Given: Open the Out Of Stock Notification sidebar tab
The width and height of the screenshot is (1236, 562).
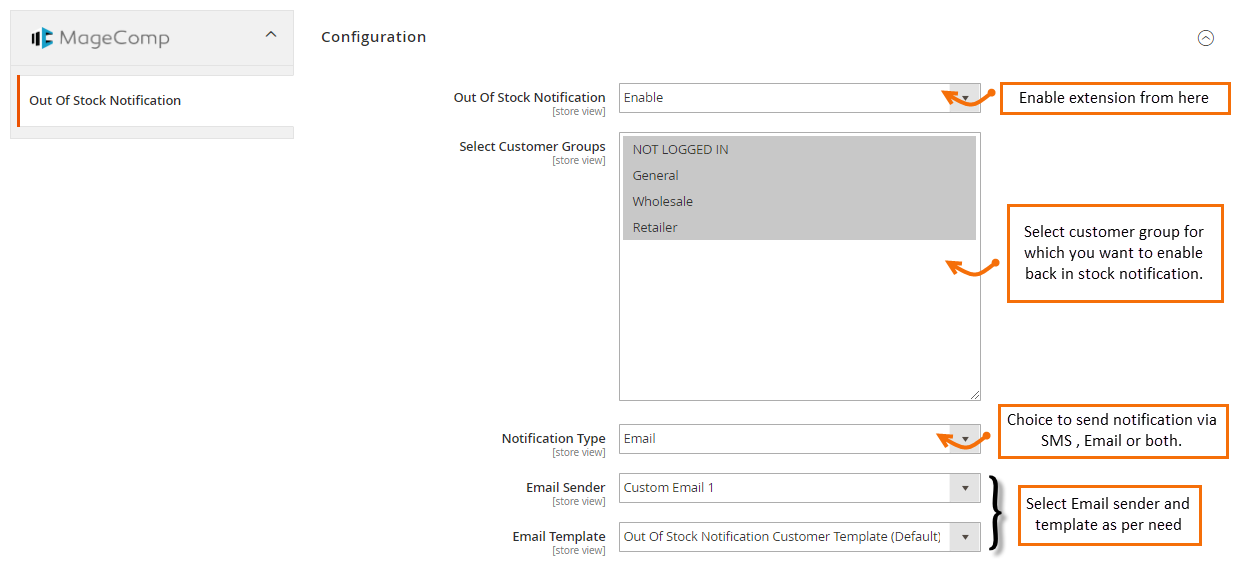Looking at the screenshot, I should (105, 101).
